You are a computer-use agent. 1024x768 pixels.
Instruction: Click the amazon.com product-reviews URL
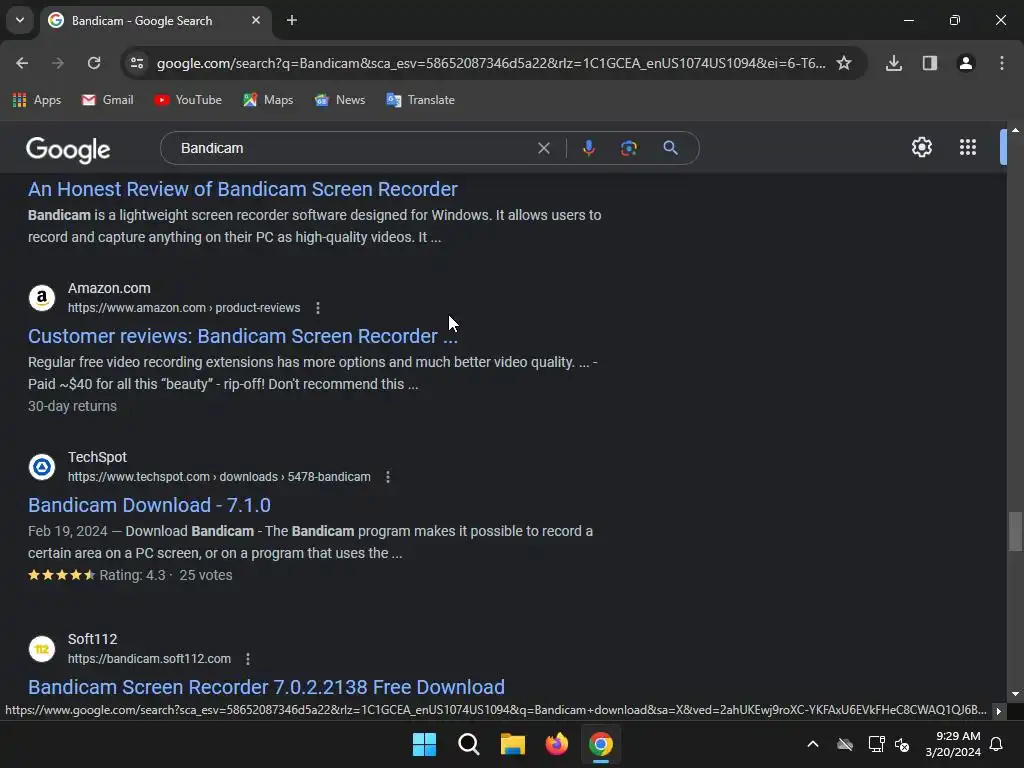click(184, 308)
